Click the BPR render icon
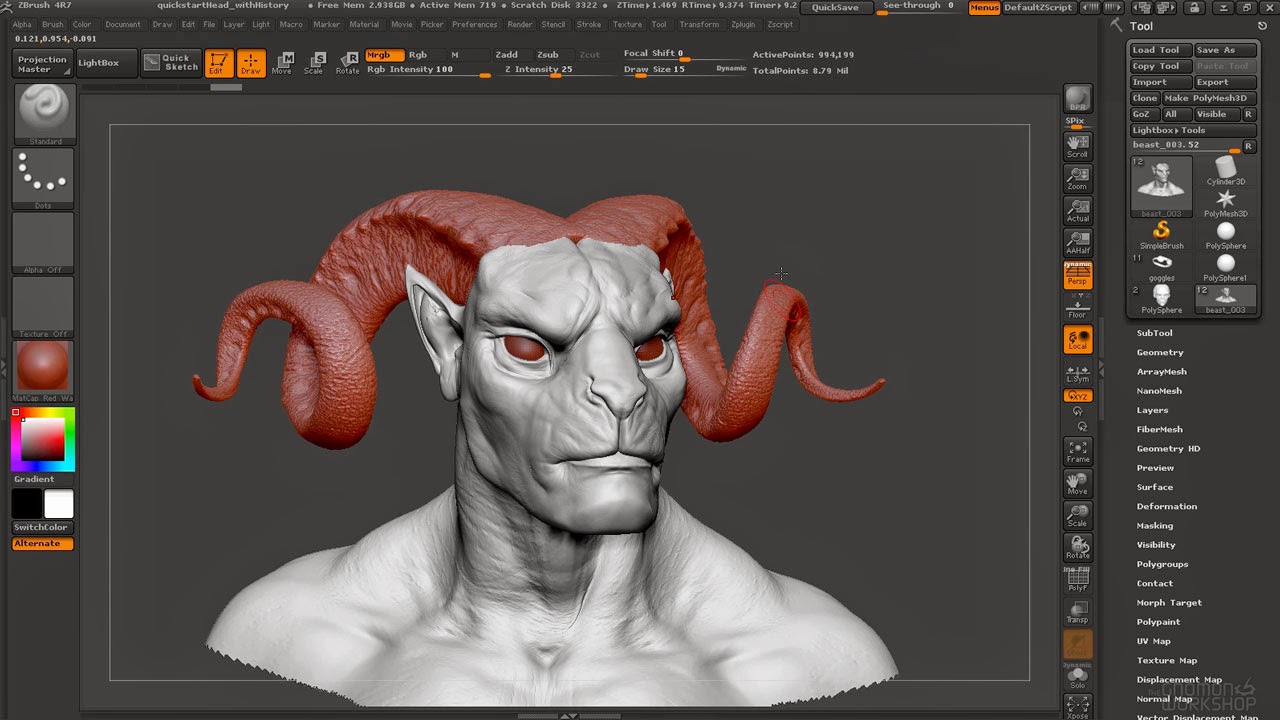The height and width of the screenshot is (720, 1280). point(1077,99)
